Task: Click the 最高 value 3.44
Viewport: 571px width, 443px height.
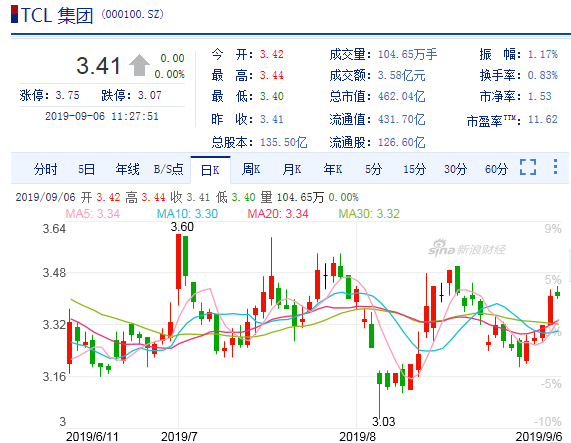Action: (x=272, y=75)
